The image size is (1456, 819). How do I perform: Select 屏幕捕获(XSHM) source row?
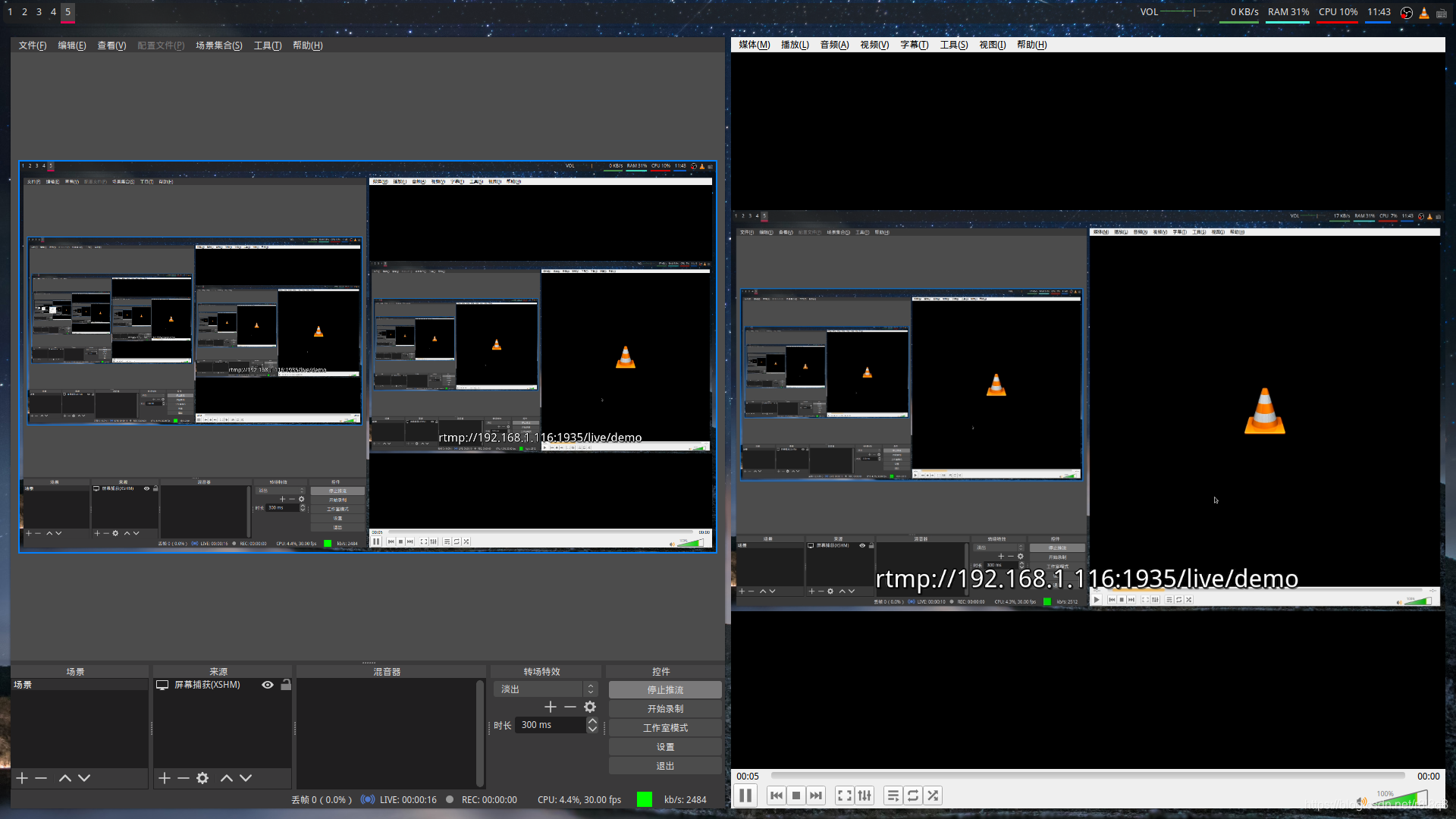pyautogui.click(x=222, y=685)
